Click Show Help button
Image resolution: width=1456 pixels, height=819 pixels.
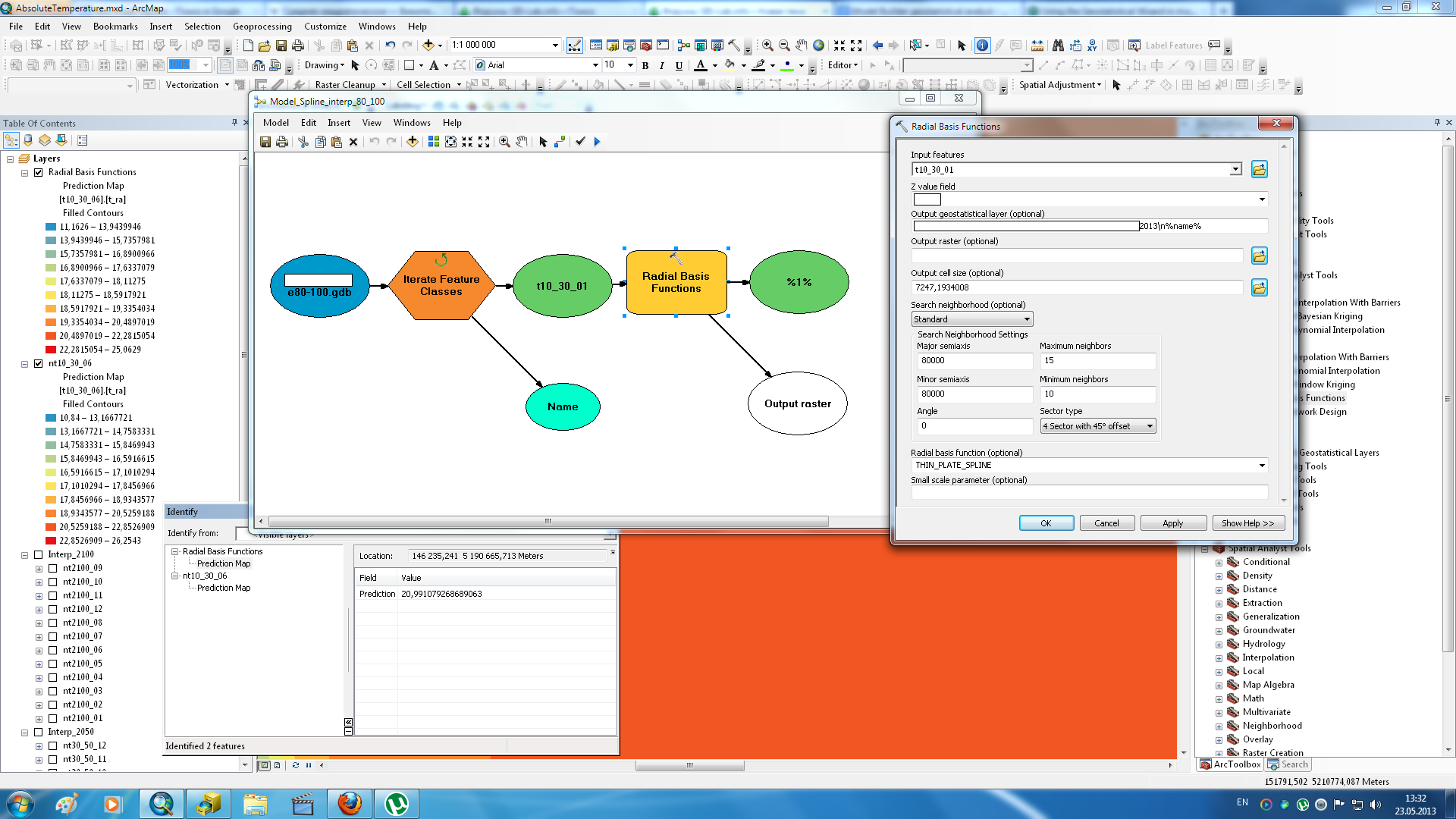(x=1247, y=523)
